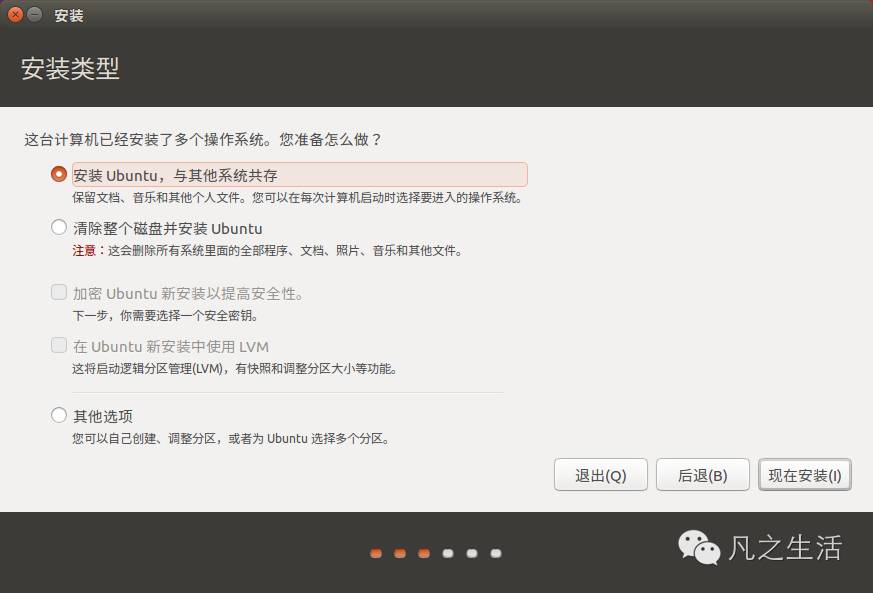This screenshot has height=593, width=873.
Task: Click the third orange progress dot
Action: (x=423, y=552)
